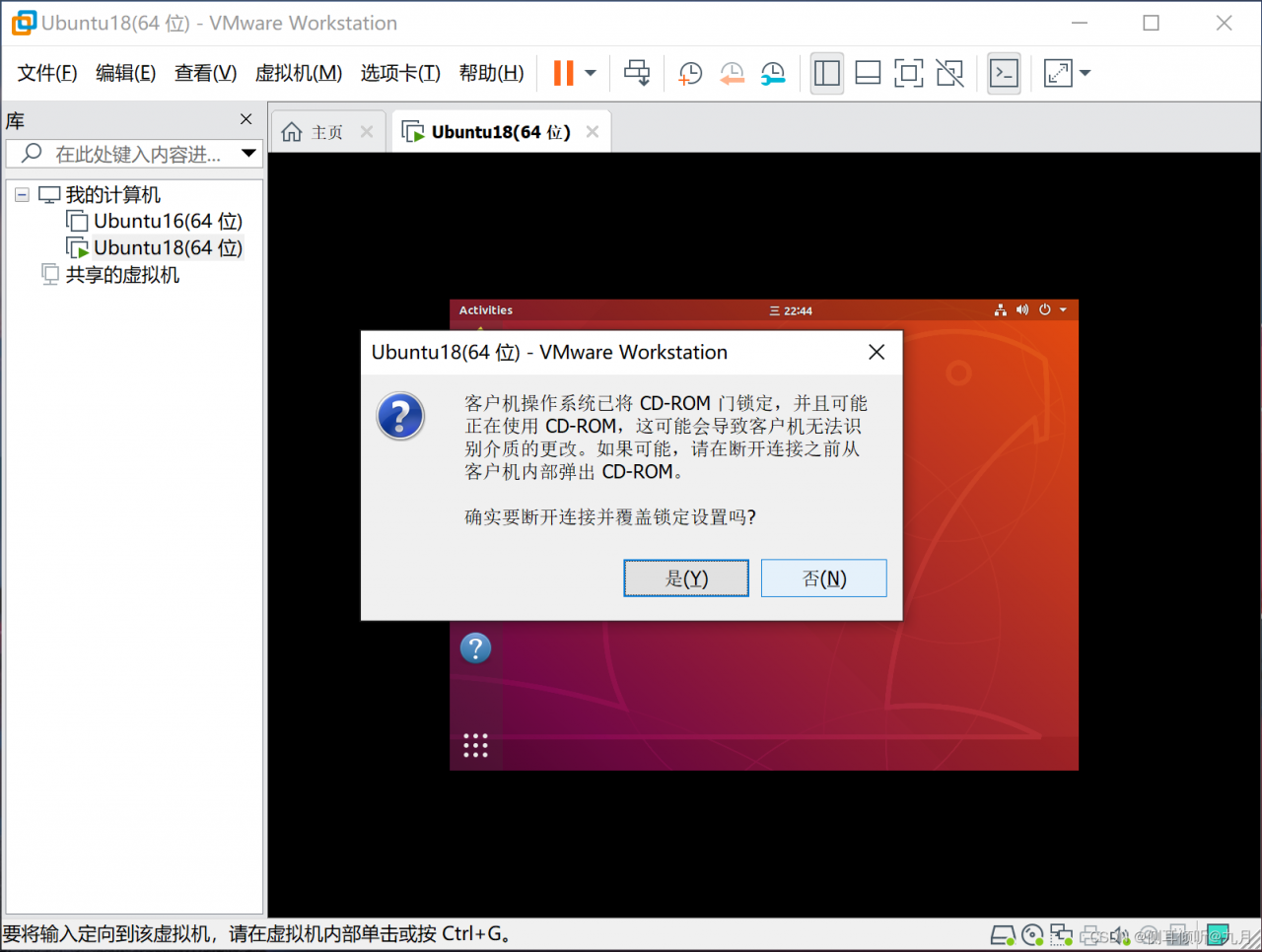This screenshot has height=952, width=1262.
Task: Open snapshot manager wrench-clock icon
Action: point(773,73)
